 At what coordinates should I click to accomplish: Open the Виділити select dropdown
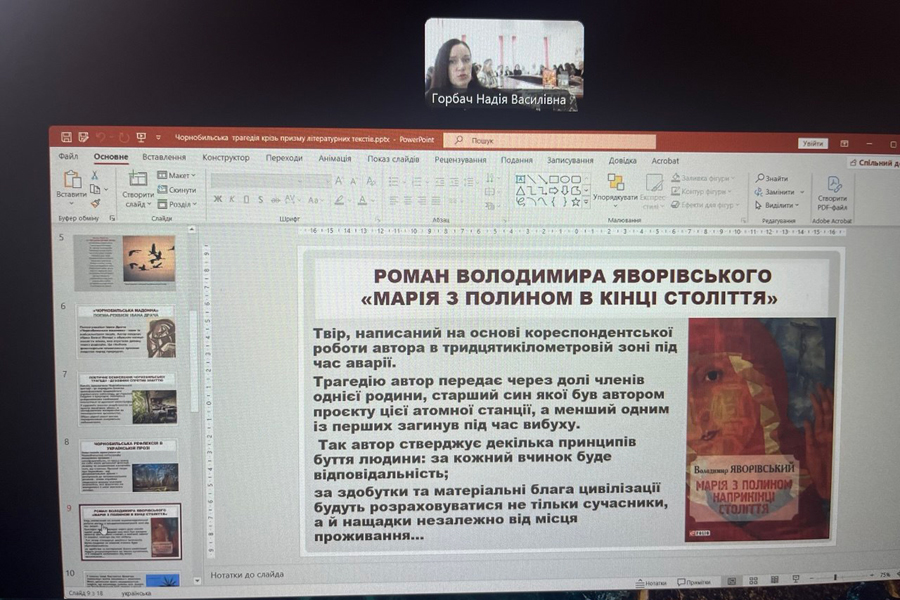(x=777, y=205)
